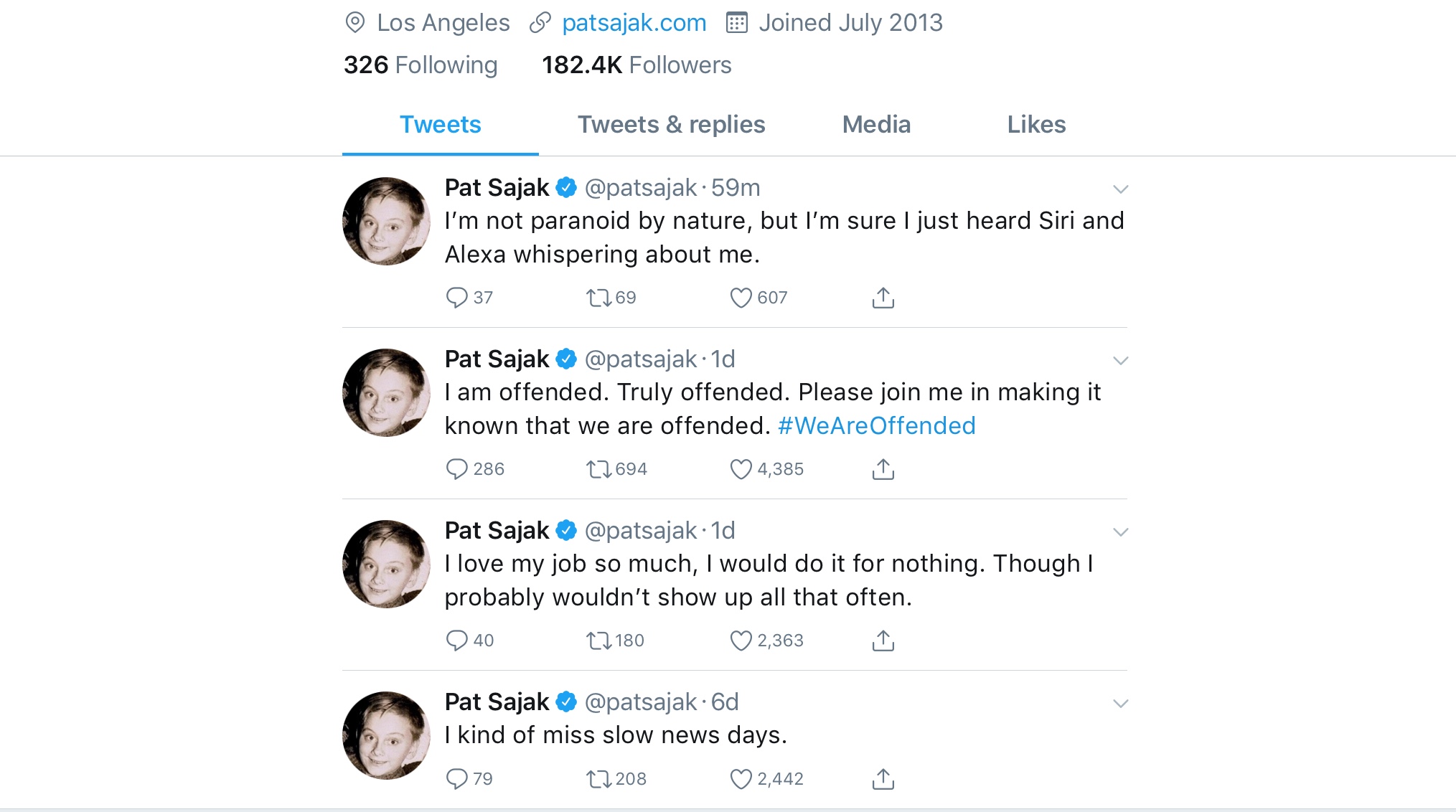1456x812 pixels.
Task: Open options chevron on the 6d tweet
Action: (1120, 704)
